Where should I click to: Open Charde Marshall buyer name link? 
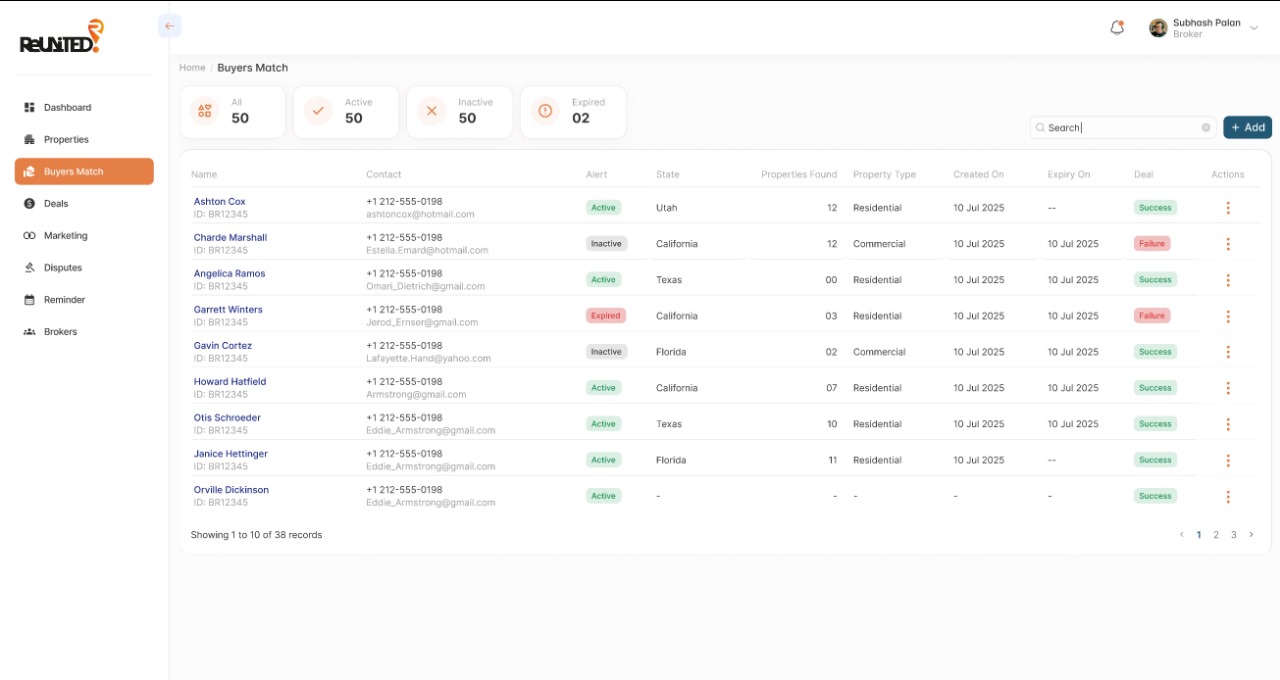pos(230,238)
